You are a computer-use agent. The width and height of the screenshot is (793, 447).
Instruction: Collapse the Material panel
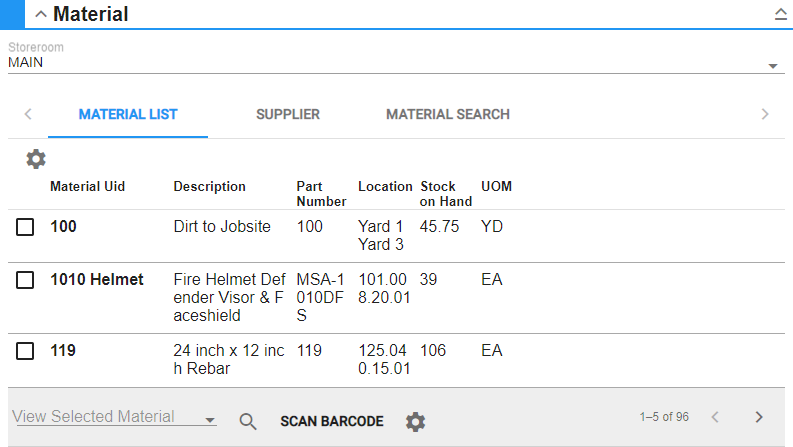point(41,15)
